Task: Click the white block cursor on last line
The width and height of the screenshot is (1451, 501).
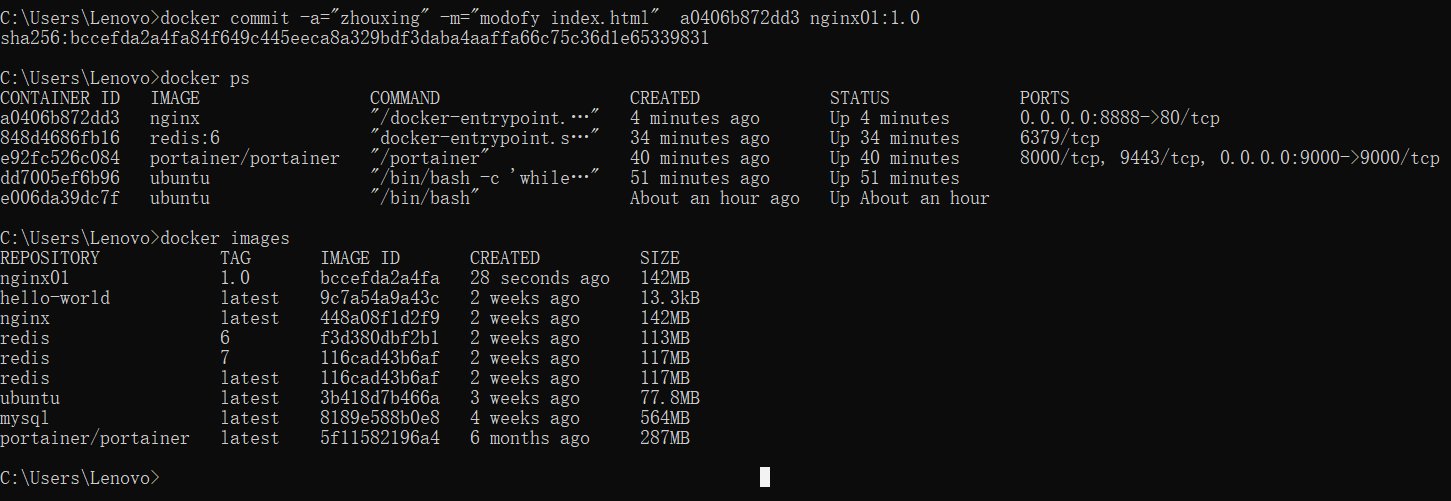Action: point(765,477)
